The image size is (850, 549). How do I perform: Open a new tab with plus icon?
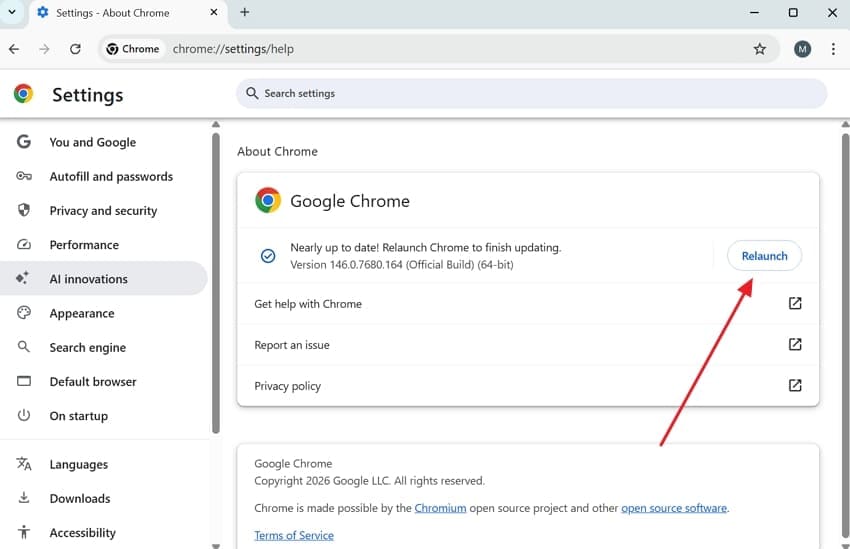(244, 12)
